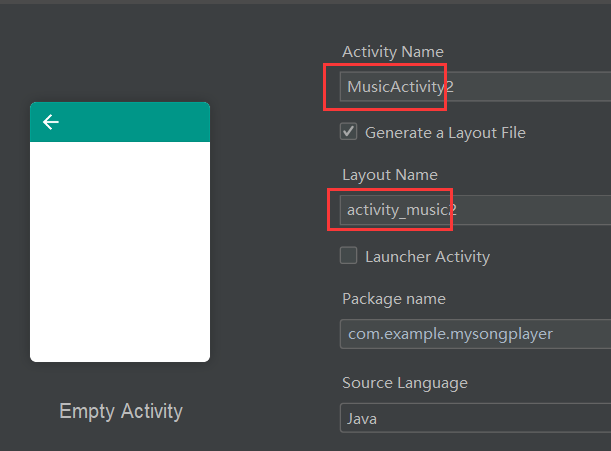This screenshot has height=451, width=611.
Task: Click the Source Language field label
Action: click(405, 383)
